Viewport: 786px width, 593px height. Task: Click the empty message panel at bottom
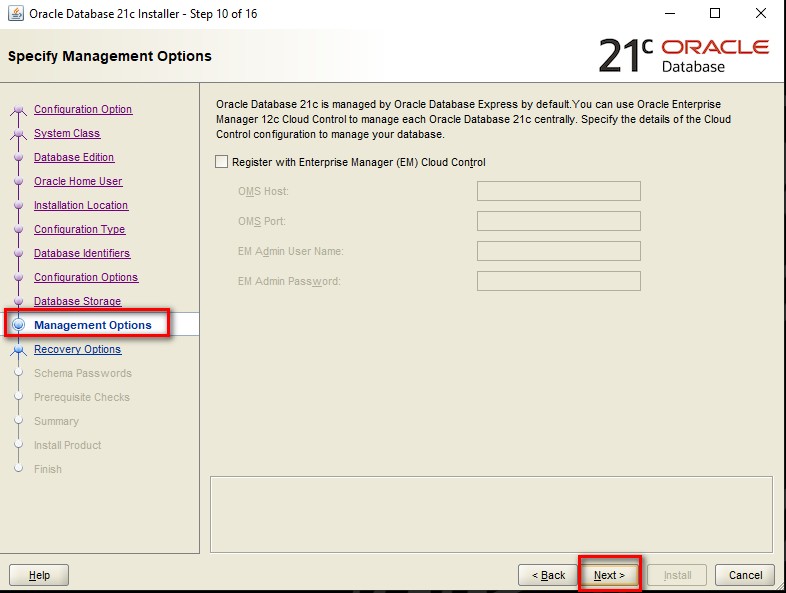(491, 514)
